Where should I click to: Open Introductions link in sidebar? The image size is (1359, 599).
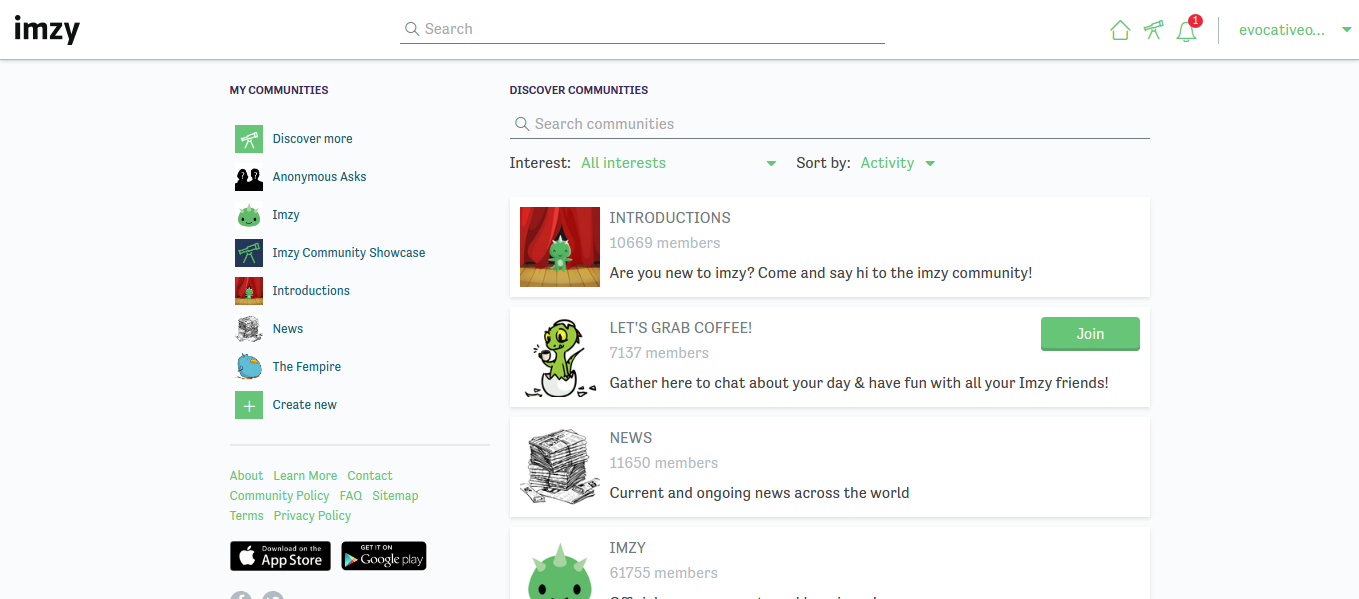click(x=311, y=291)
